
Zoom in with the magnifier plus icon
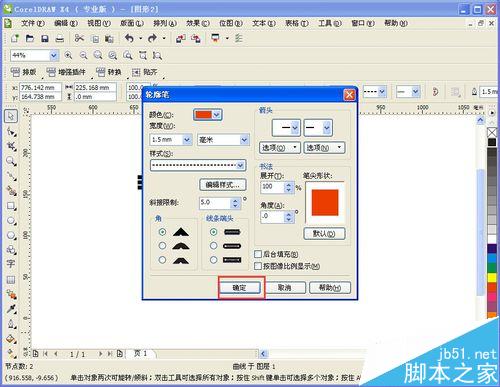coord(68,55)
